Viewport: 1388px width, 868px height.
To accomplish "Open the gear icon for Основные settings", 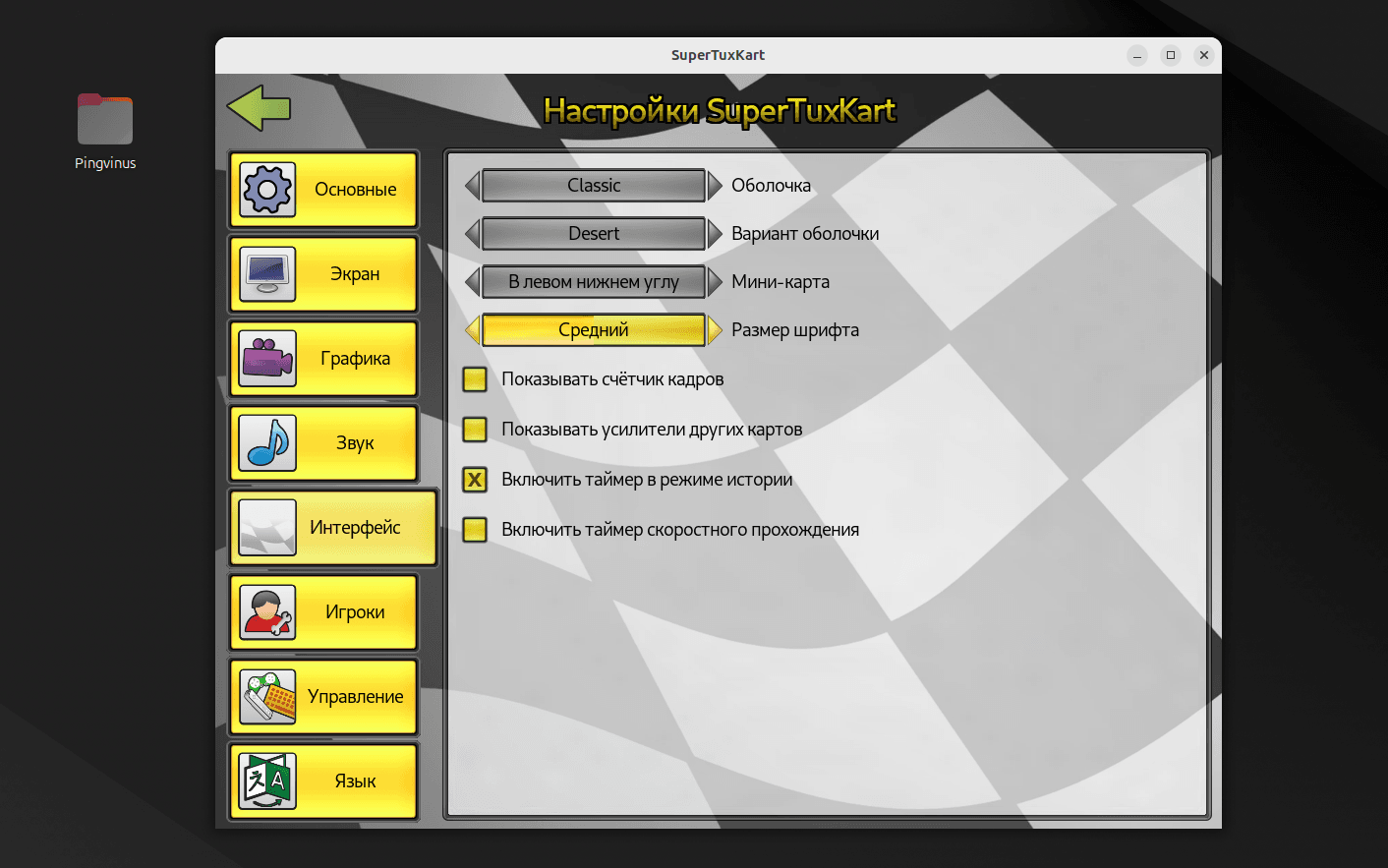I will 267,190.
